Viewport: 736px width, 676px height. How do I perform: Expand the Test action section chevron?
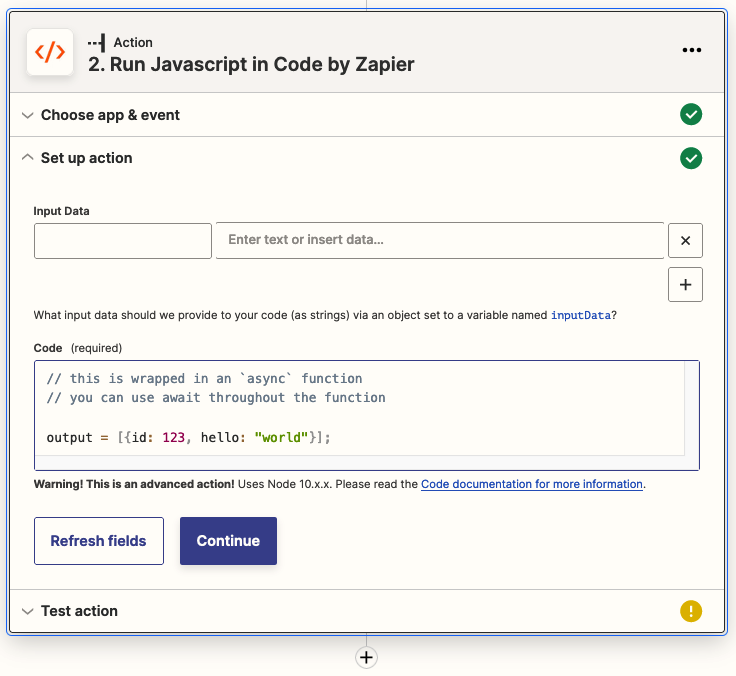(27, 611)
